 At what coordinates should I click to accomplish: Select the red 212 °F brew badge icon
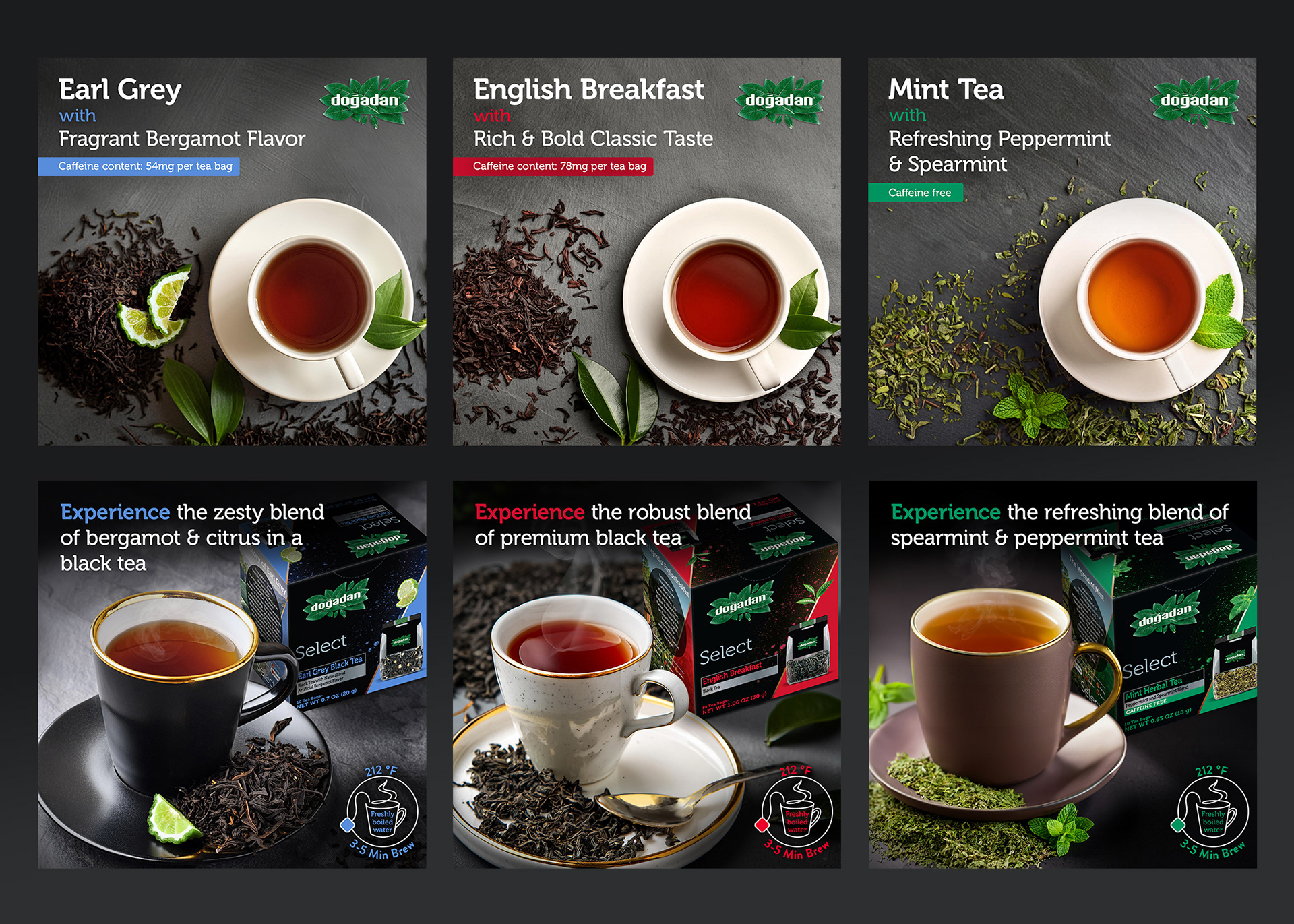coord(795,811)
